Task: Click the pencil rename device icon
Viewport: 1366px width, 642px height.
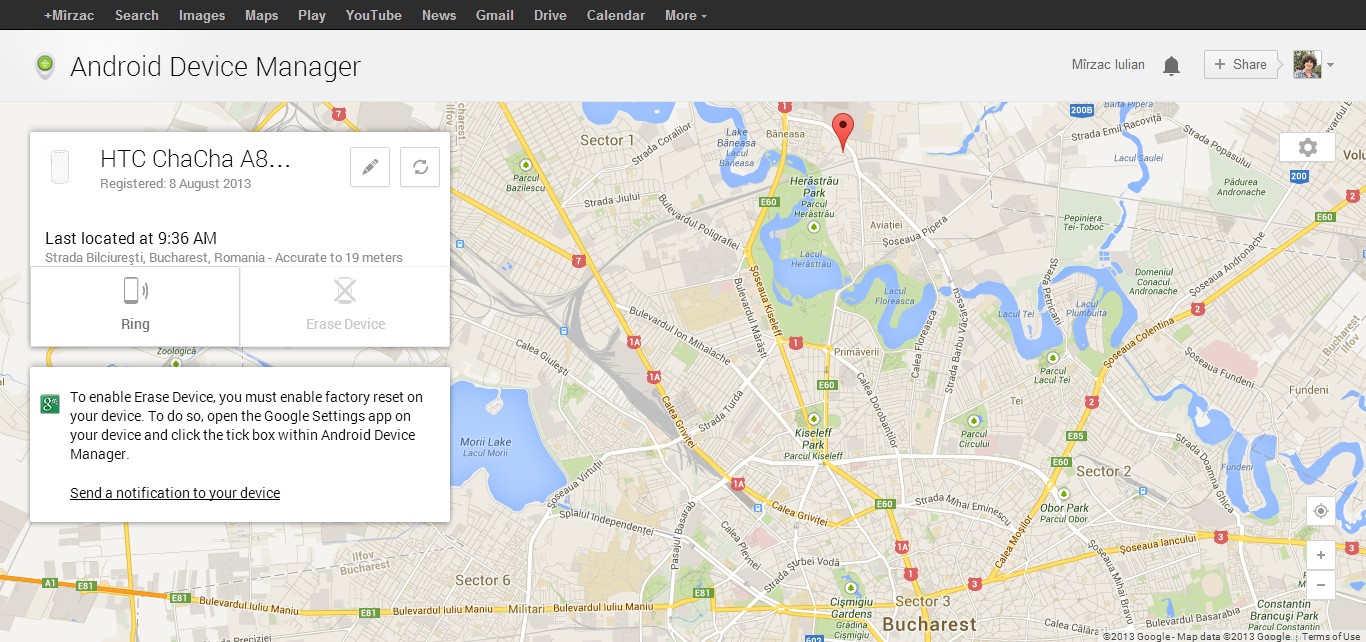Action: pyautogui.click(x=370, y=167)
